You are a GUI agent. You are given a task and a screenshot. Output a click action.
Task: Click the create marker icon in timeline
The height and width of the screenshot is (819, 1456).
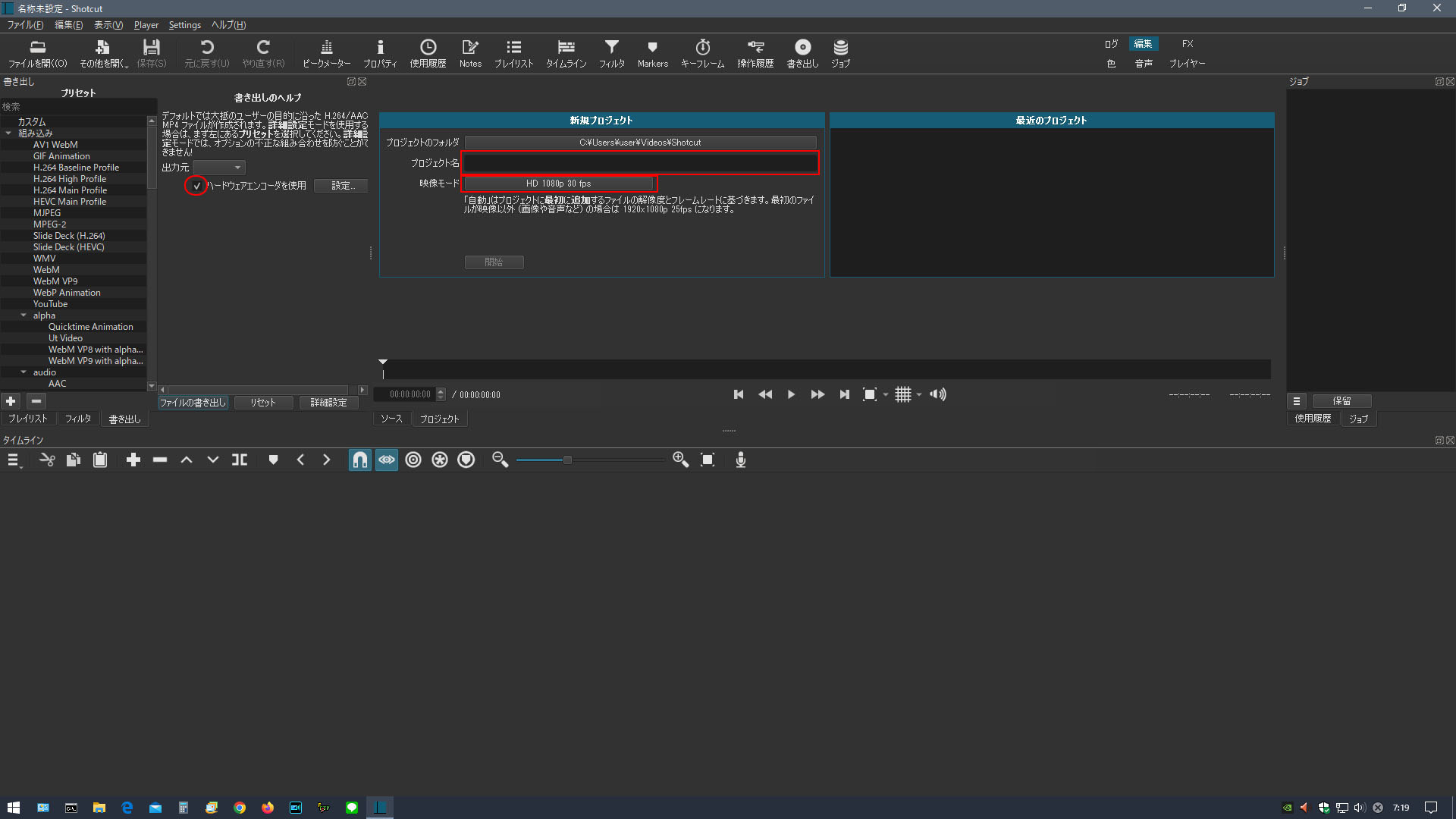[x=274, y=460]
